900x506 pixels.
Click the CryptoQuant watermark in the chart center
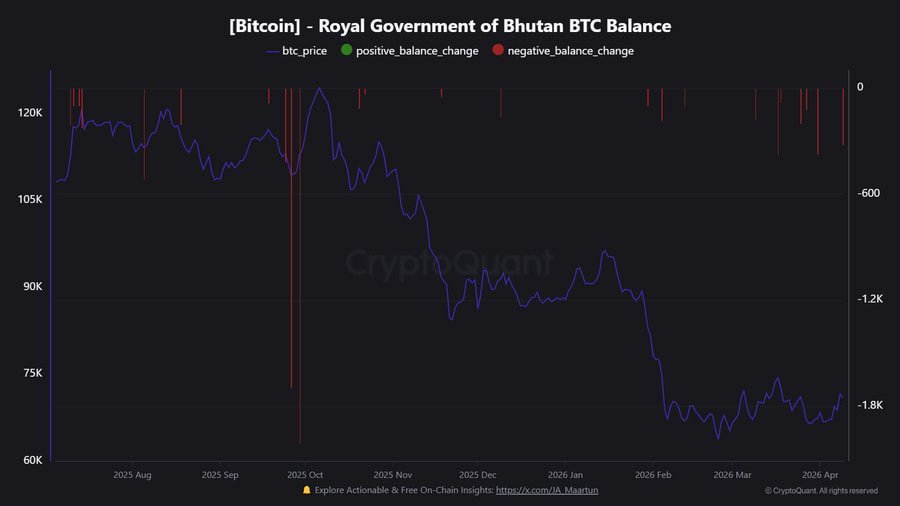(x=449, y=263)
